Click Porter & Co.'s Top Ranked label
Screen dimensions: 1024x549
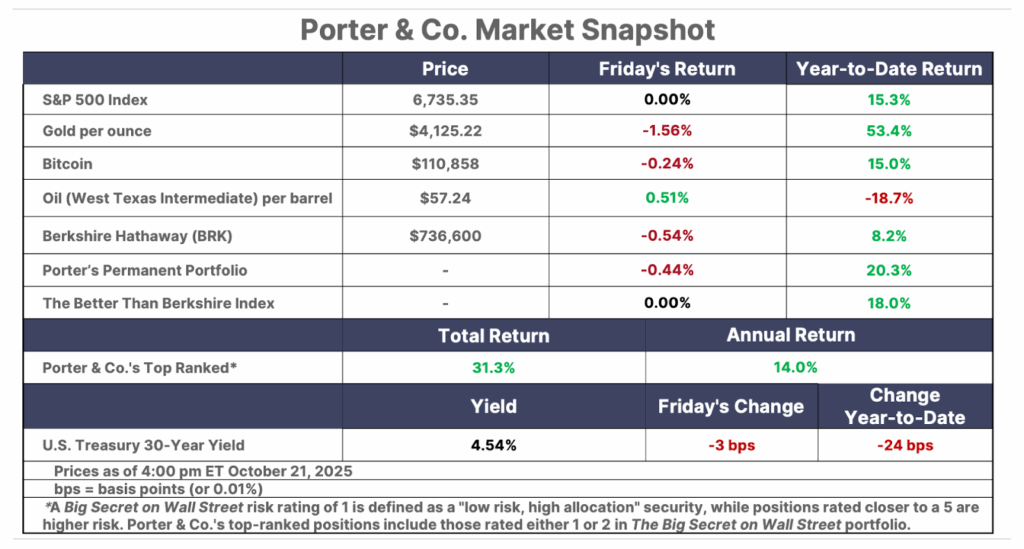point(140,368)
